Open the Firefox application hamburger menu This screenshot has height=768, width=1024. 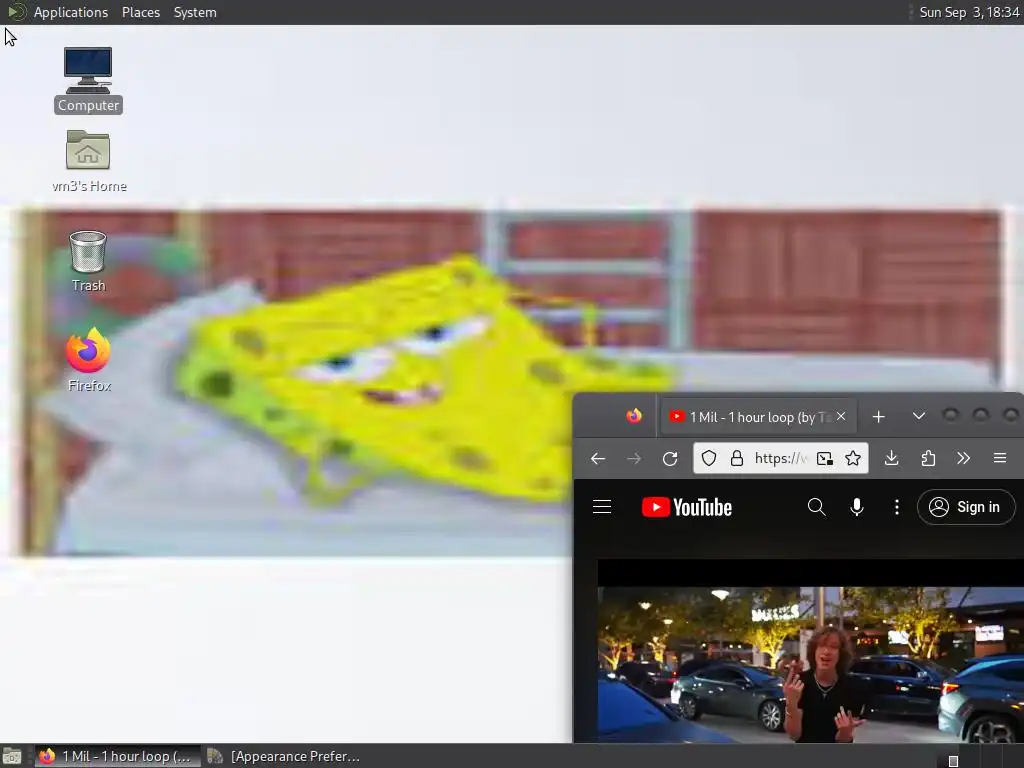1000,458
